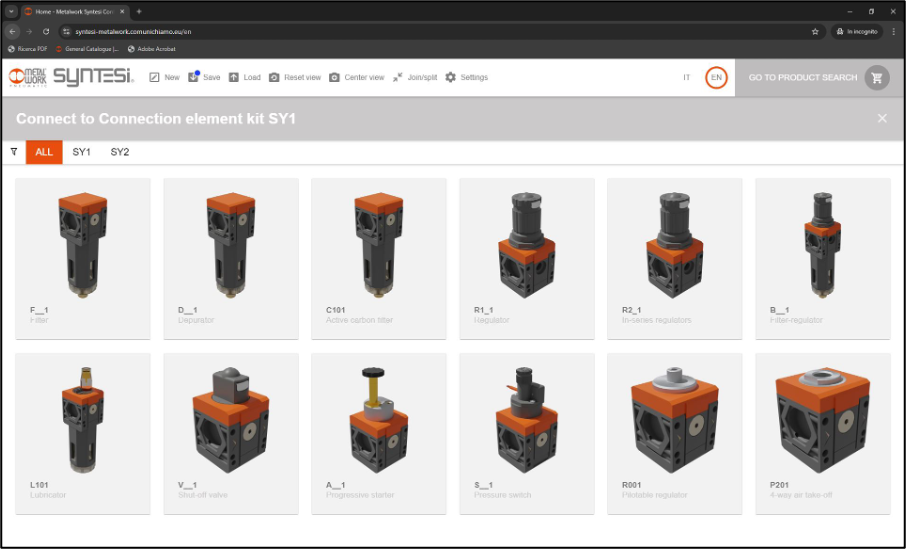Select the SY1 filter tab

pos(81,152)
